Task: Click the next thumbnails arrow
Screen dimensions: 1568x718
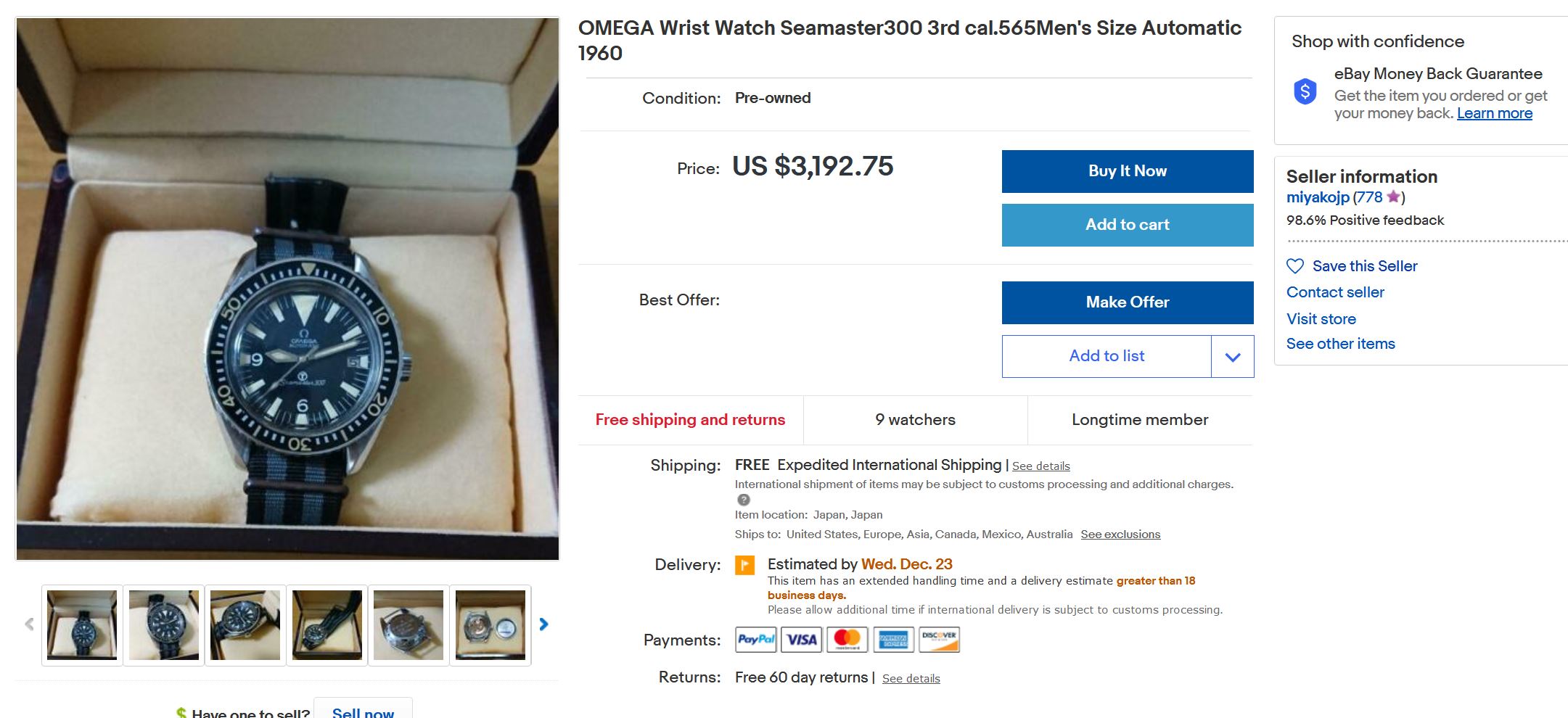Action: click(x=543, y=624)
